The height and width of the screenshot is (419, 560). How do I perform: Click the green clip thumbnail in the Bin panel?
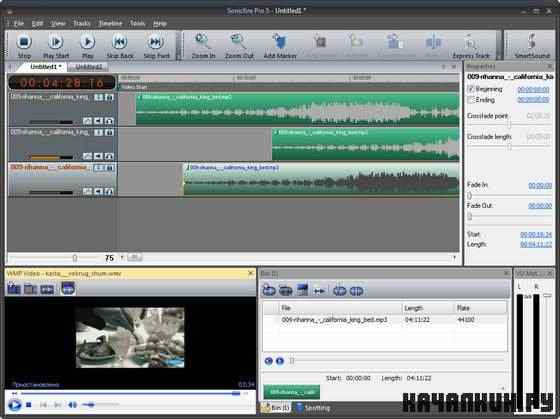click(x=291, y=392)
